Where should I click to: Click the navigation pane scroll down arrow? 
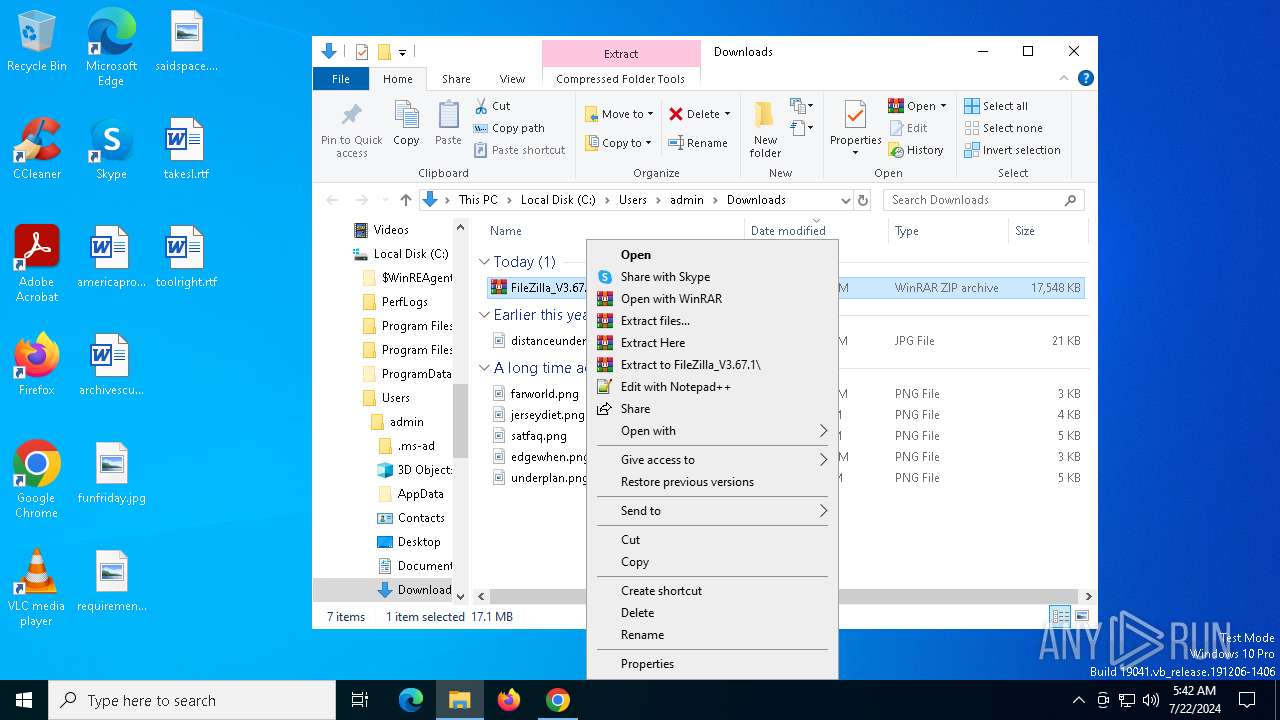(461, 596)
